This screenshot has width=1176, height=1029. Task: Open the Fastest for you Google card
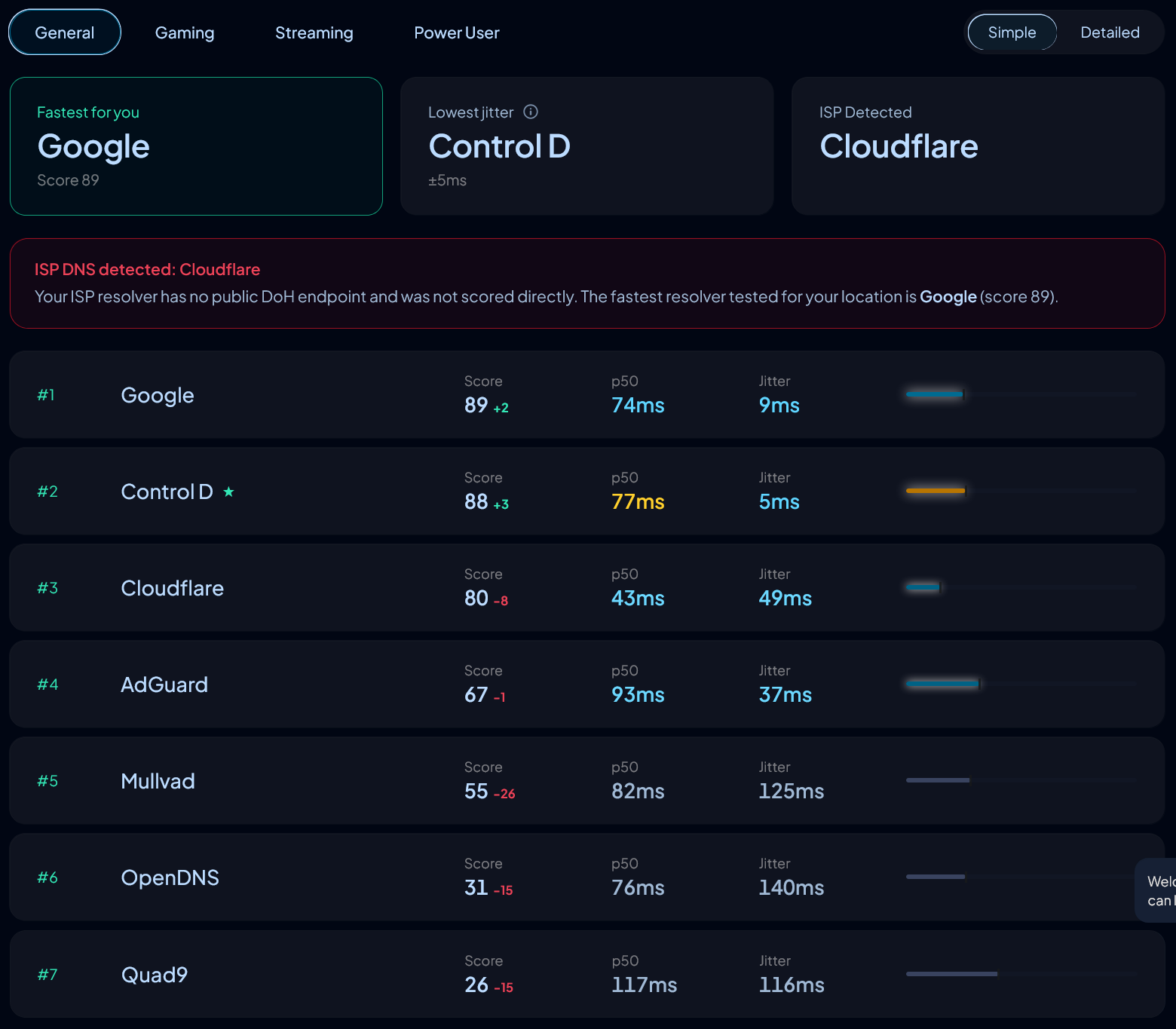(x=196, y=146)
